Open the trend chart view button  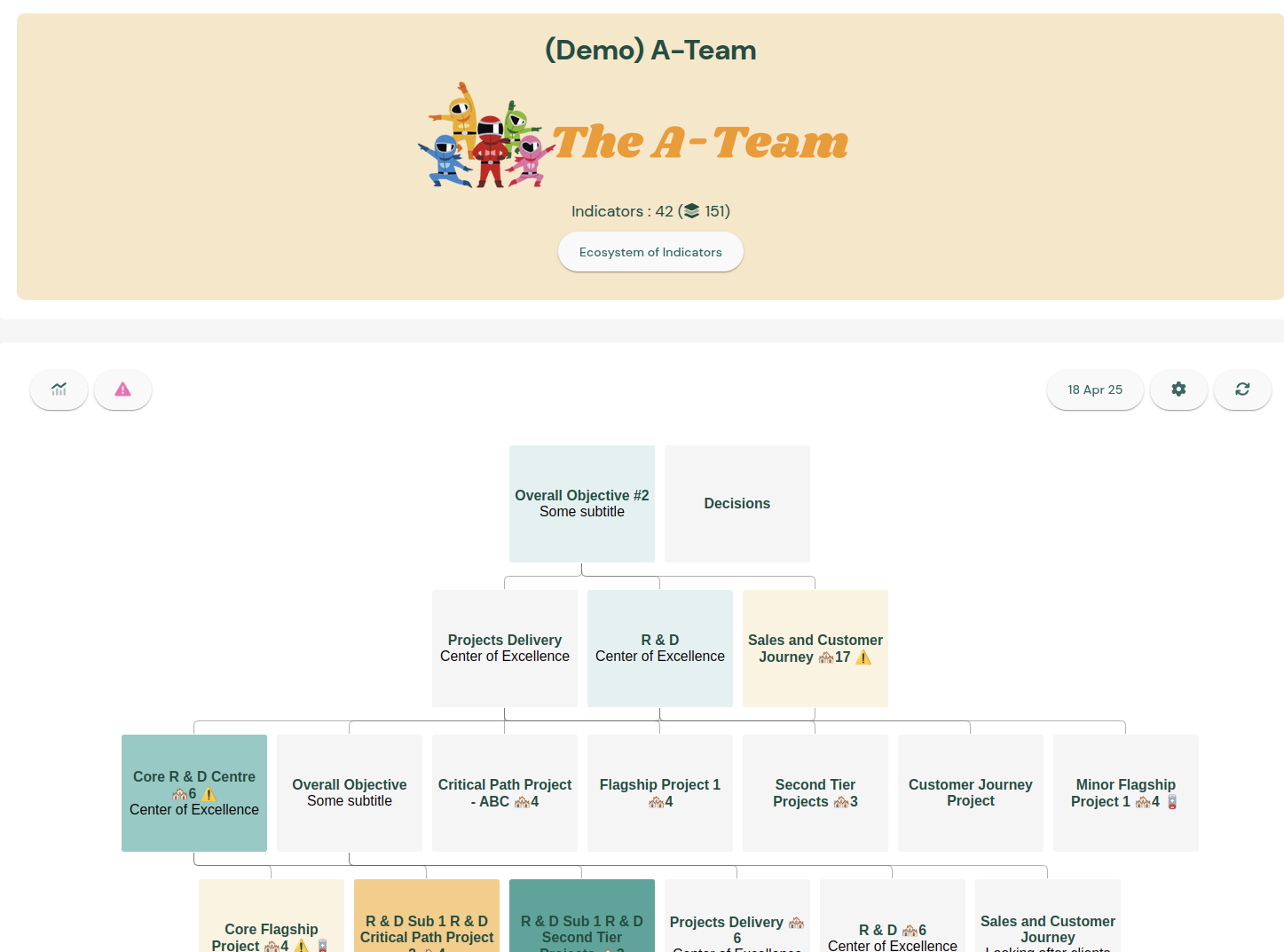pos(59,389)
